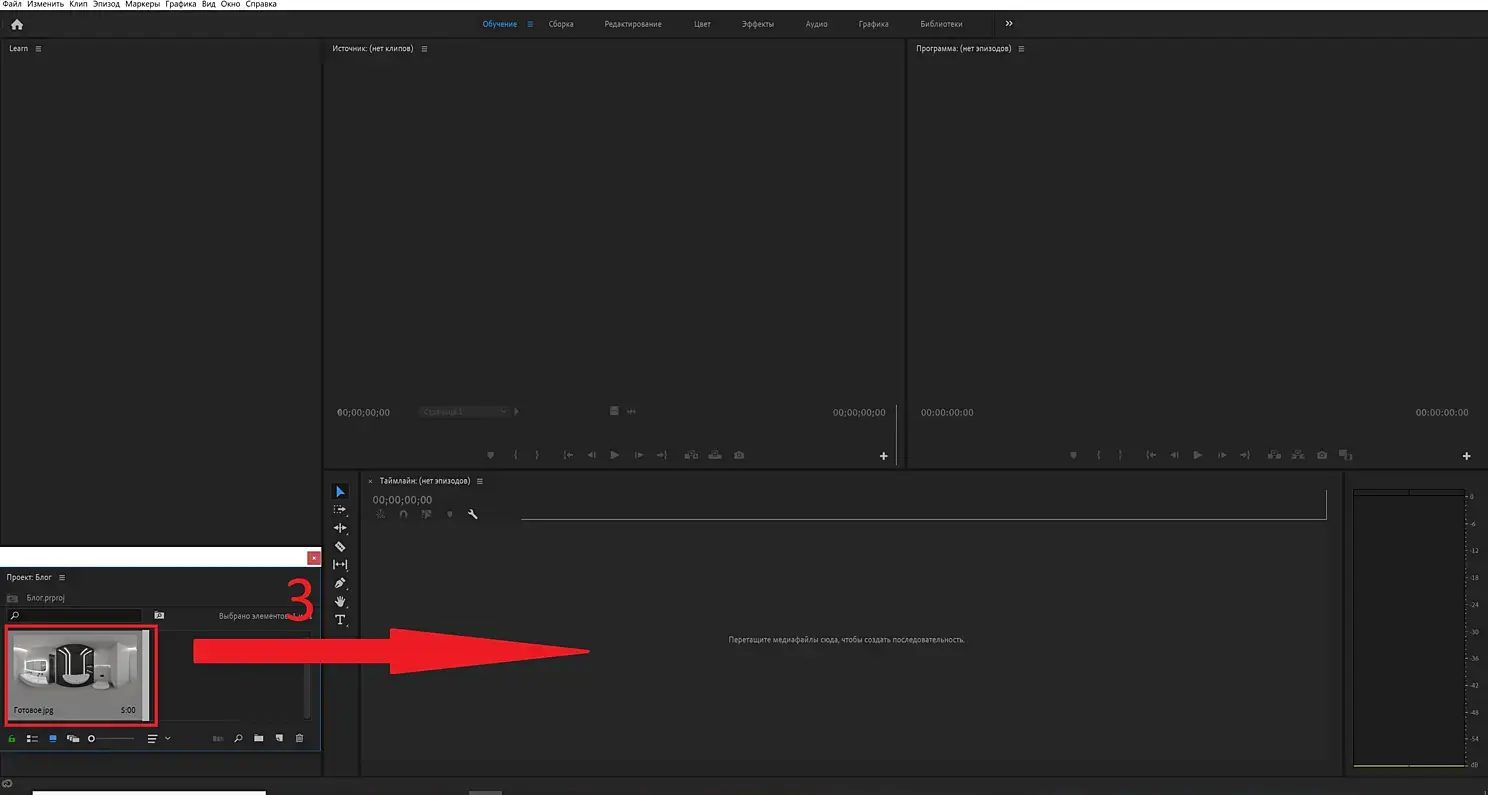The width and height of the screenshot is (1488, 795).
Task: Step back one frame in Source monitor
Action: click(x=591, y=455)
